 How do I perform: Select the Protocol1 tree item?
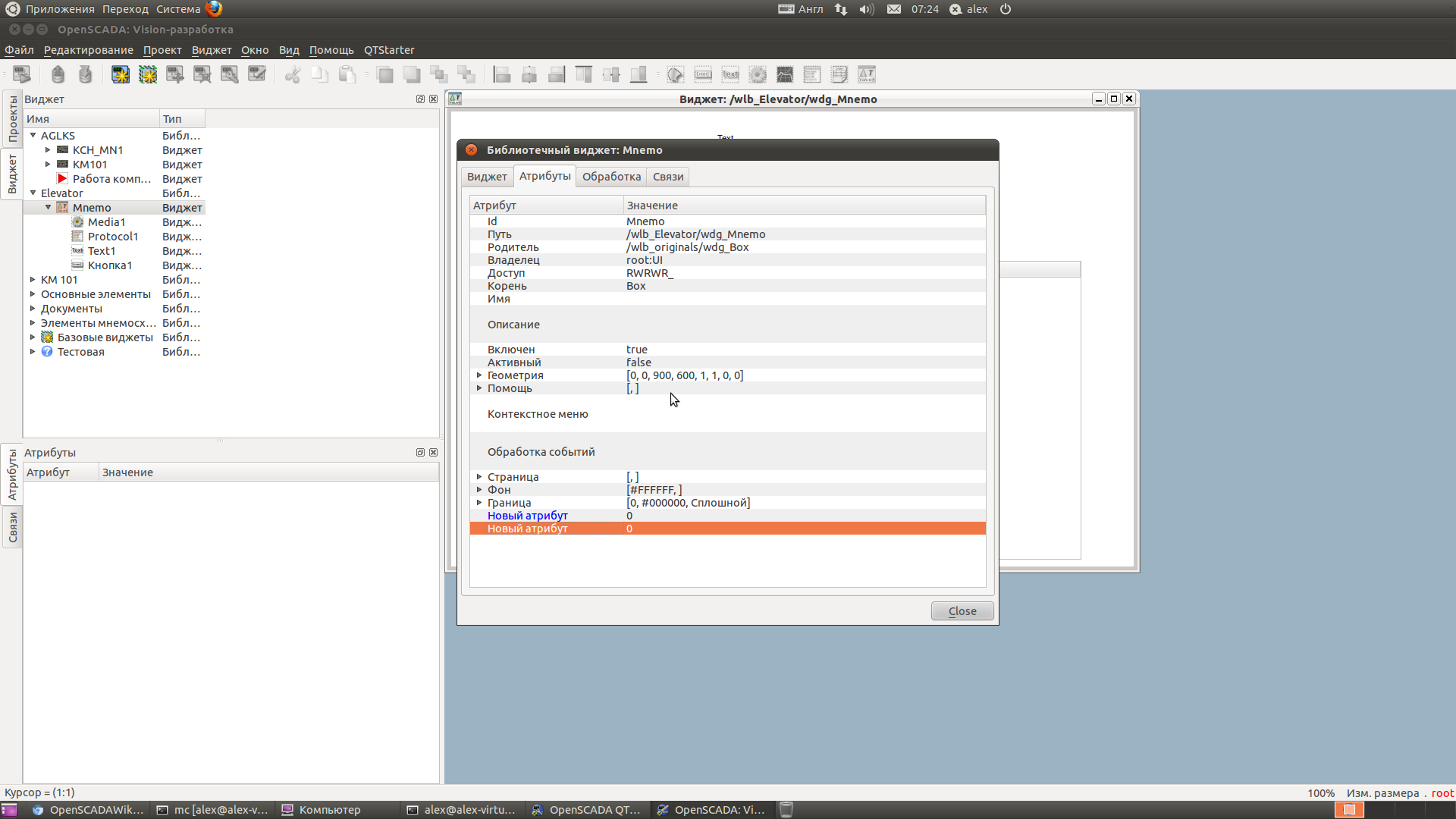113,237
